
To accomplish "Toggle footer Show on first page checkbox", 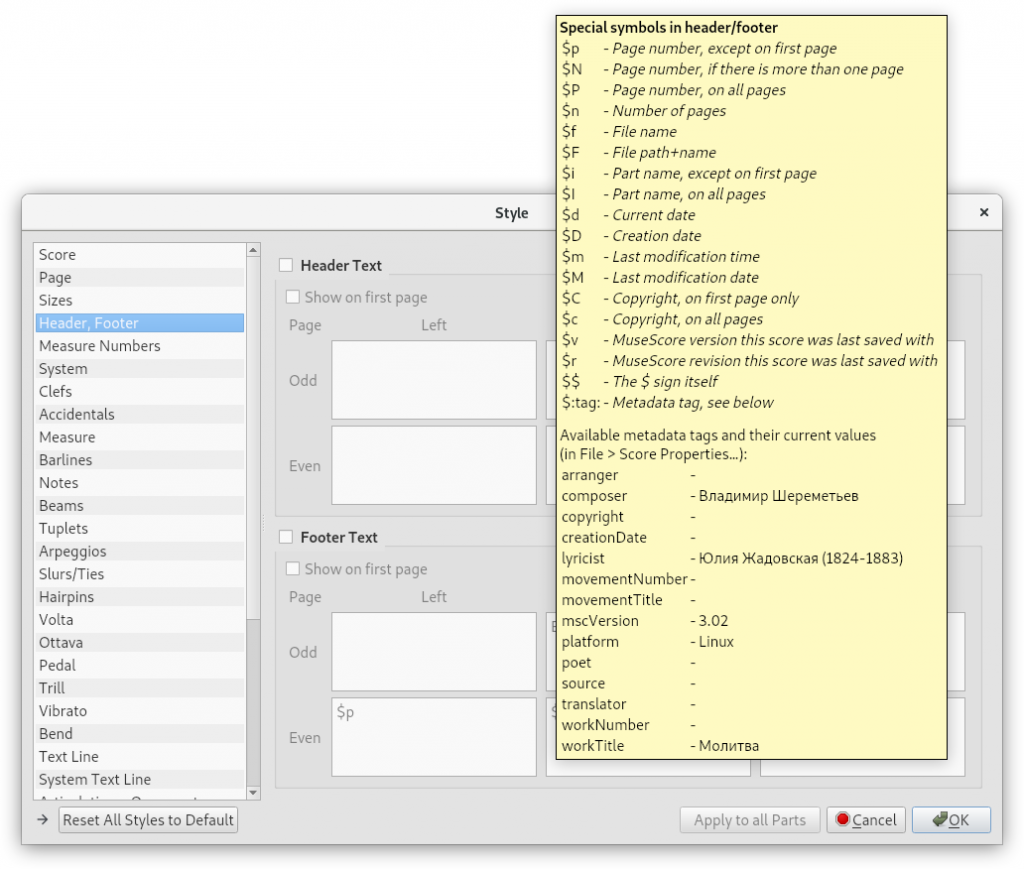I will tap(293, 569).
